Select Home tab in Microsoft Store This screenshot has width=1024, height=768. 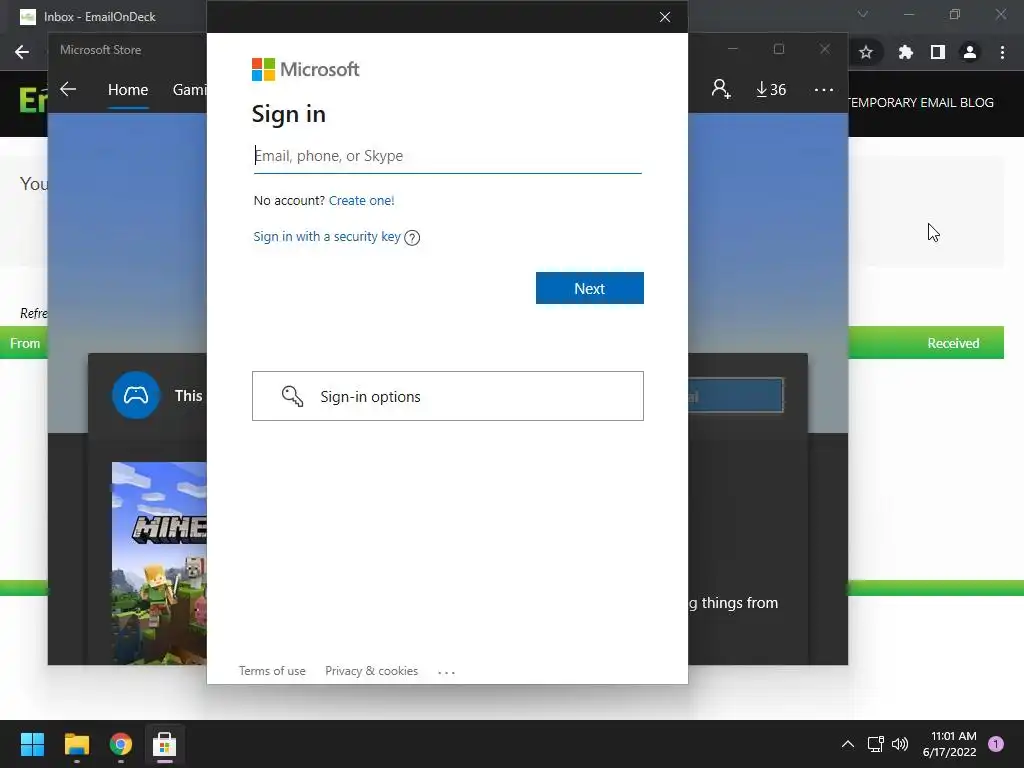click(128, 89)
